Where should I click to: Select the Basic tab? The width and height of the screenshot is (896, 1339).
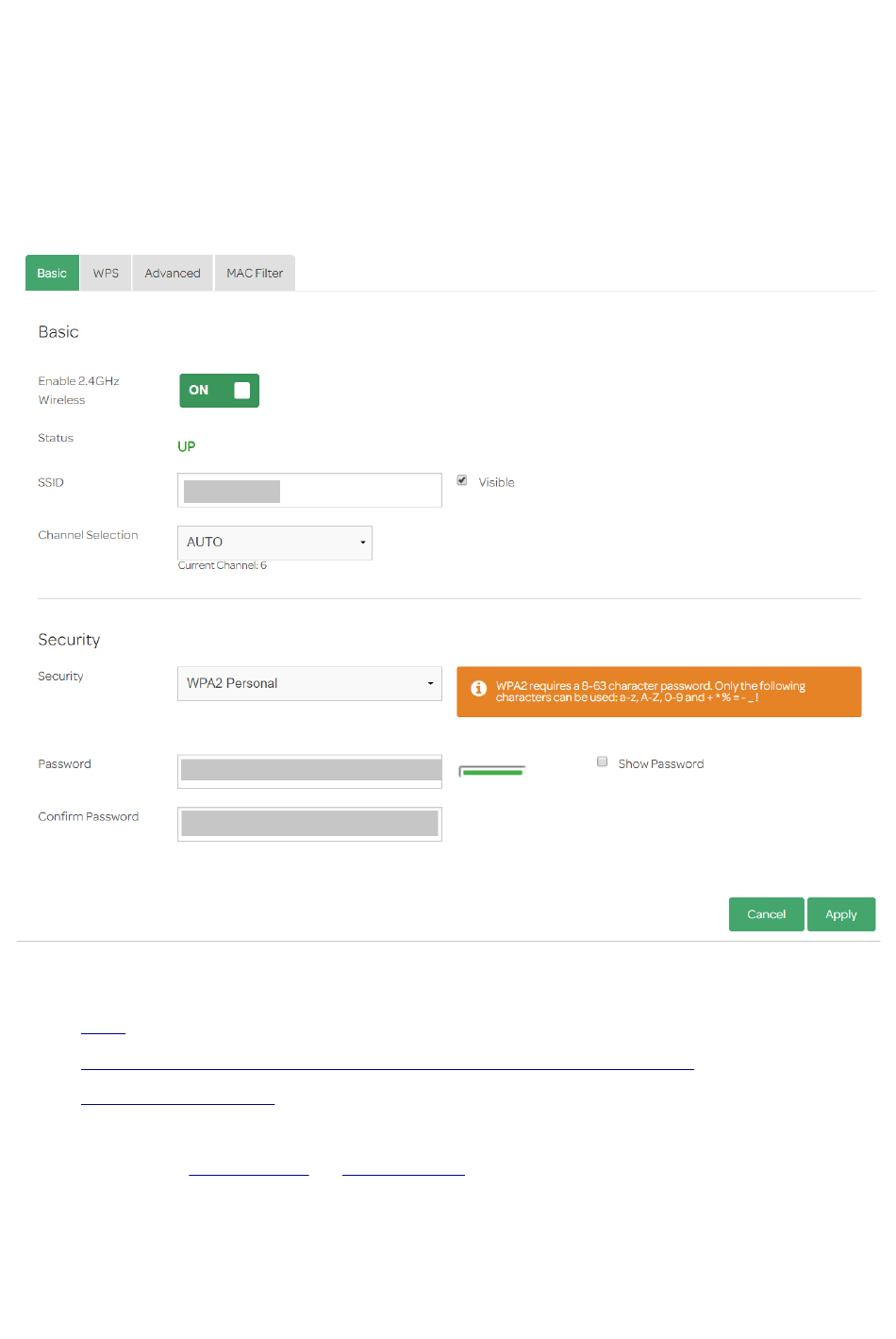(52, 273)
